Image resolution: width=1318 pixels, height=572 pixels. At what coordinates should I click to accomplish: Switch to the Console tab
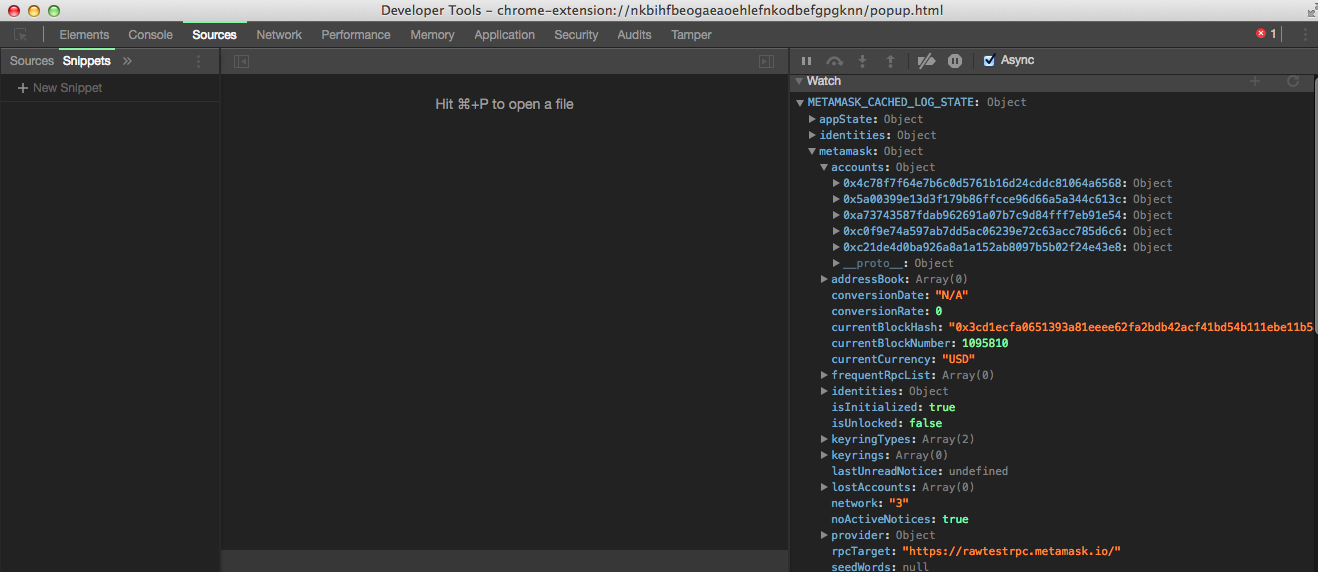[x=151, y=34]
